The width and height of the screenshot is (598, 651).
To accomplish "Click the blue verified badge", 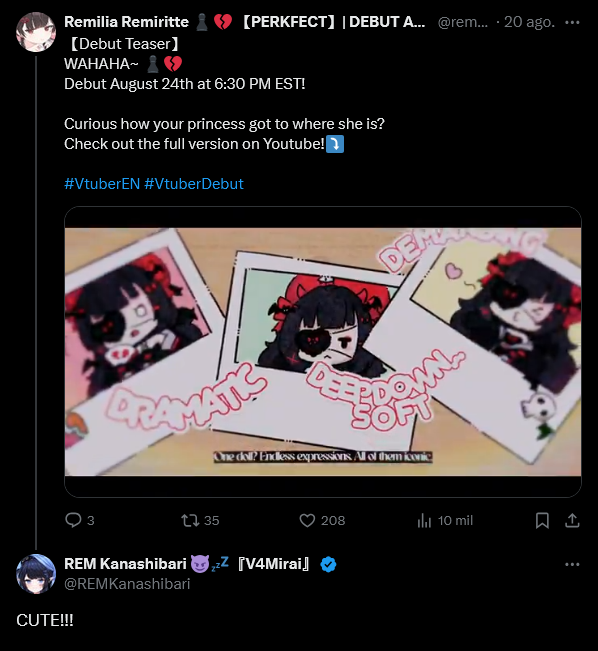I will click(328, 564).
